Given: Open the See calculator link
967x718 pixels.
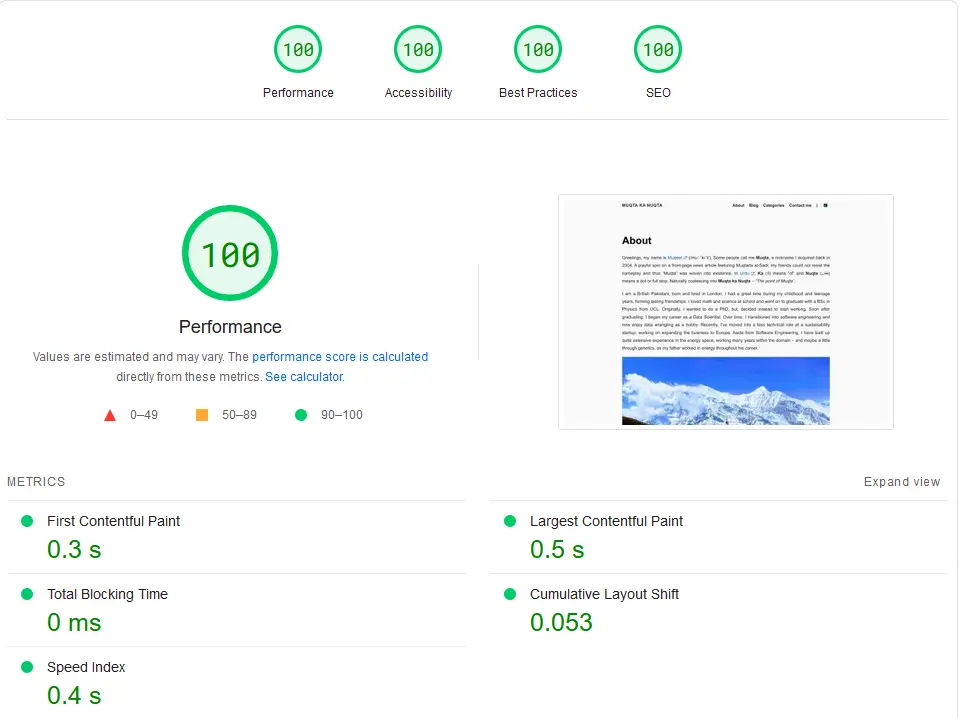Looking at the screenshot, I should click(304, 376).
